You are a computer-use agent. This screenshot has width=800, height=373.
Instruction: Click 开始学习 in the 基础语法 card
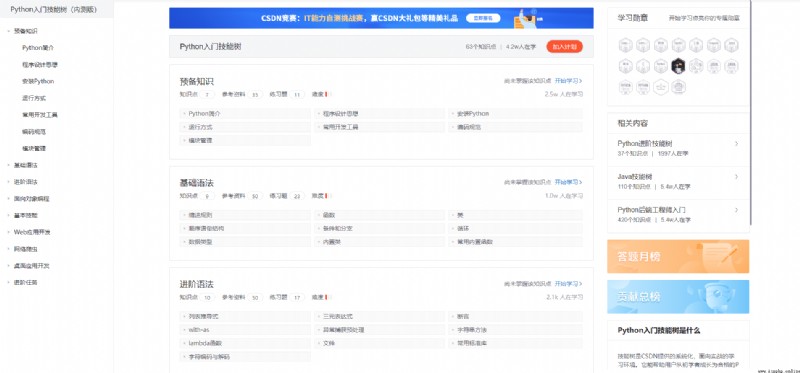568,182
